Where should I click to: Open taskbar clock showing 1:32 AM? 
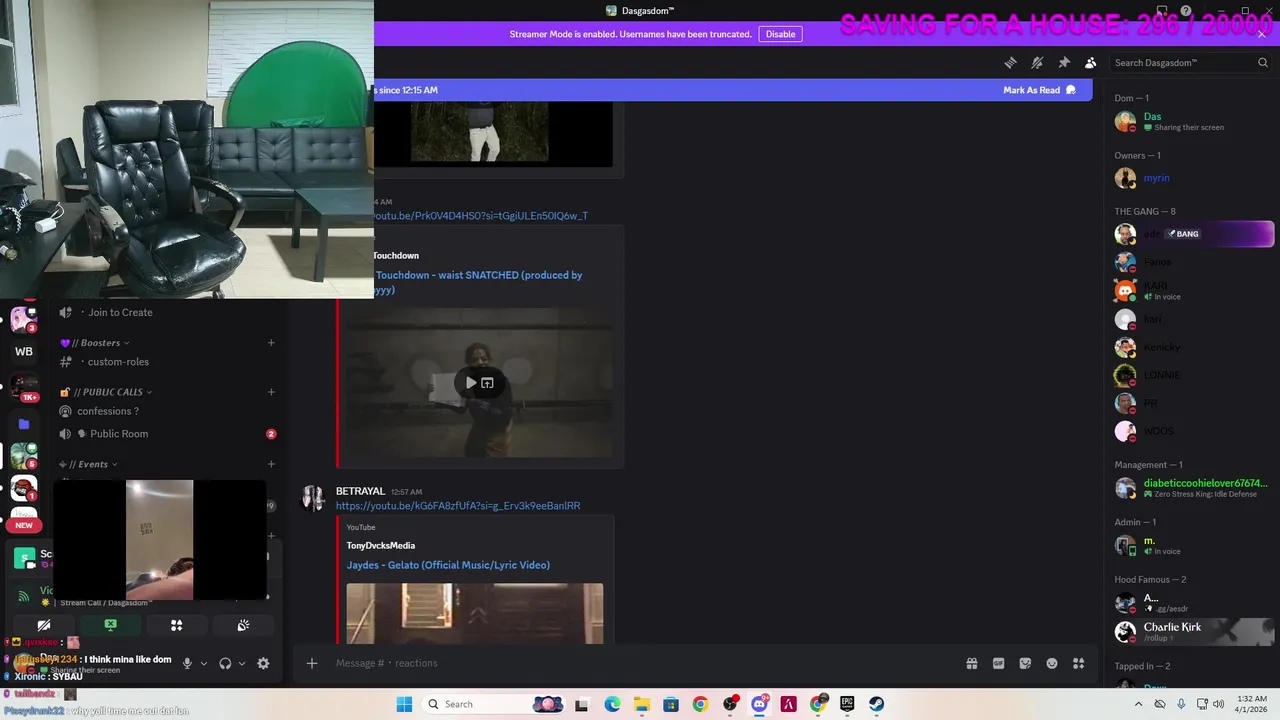point(1252,704)
